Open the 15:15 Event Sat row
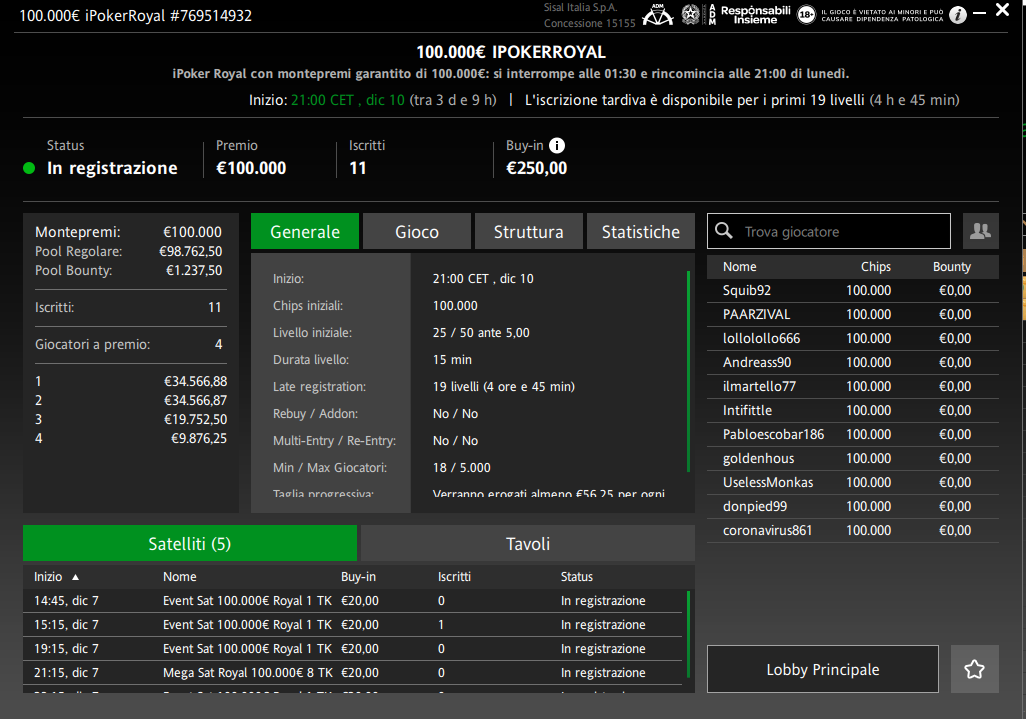The image size is (1026, 719). click(x=353, y=625)
